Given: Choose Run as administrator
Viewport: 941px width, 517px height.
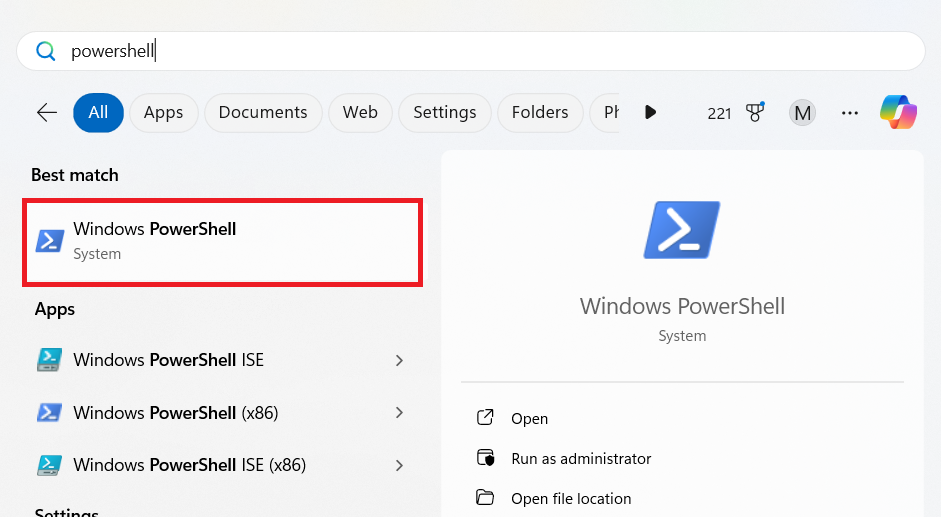Looking at the screenshot, I should point(581,459).
